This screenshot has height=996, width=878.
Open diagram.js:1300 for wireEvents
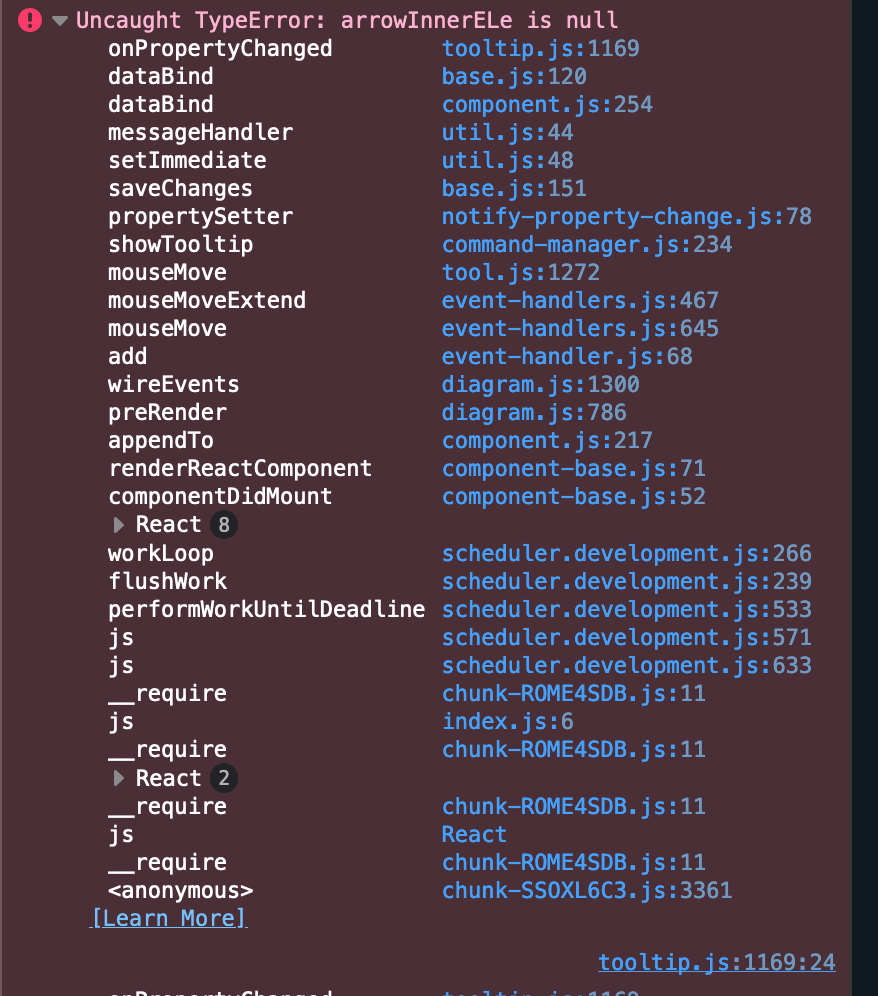coord(540,384)
